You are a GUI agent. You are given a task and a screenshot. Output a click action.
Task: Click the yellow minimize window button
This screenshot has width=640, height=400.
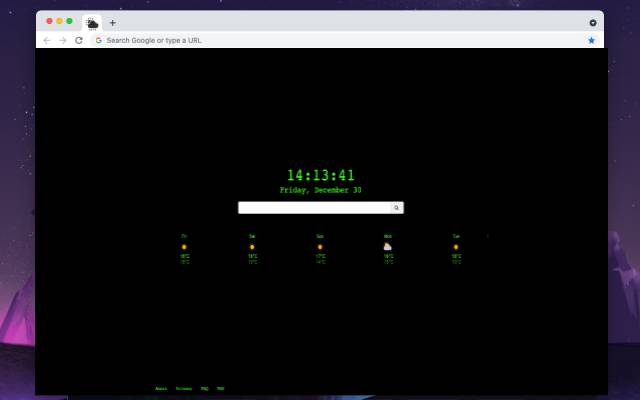pos(60,21)
